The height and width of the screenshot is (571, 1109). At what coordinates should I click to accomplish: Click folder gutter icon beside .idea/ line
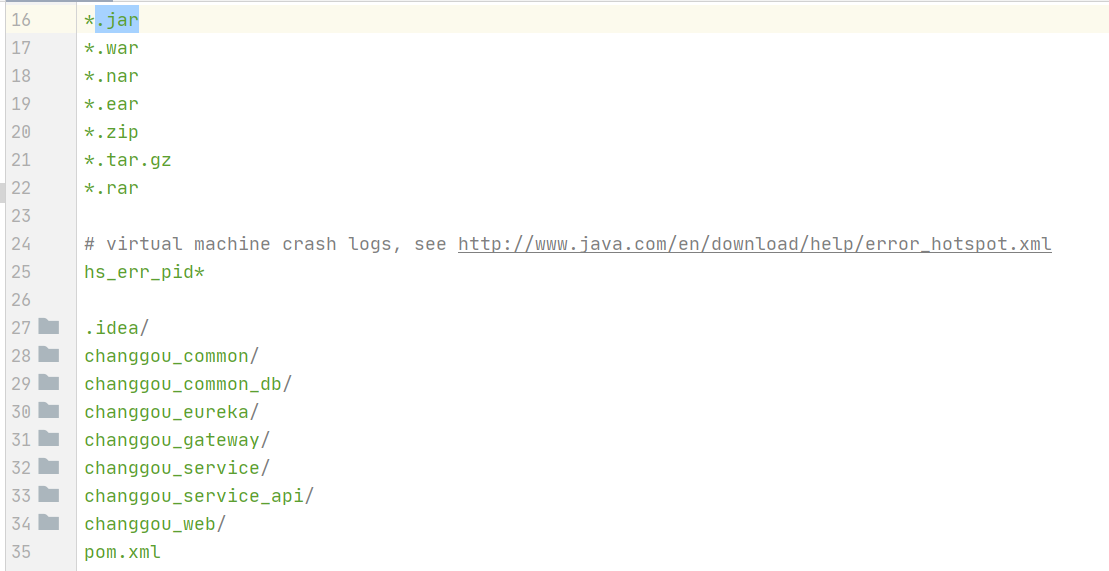tap(49, 326)
